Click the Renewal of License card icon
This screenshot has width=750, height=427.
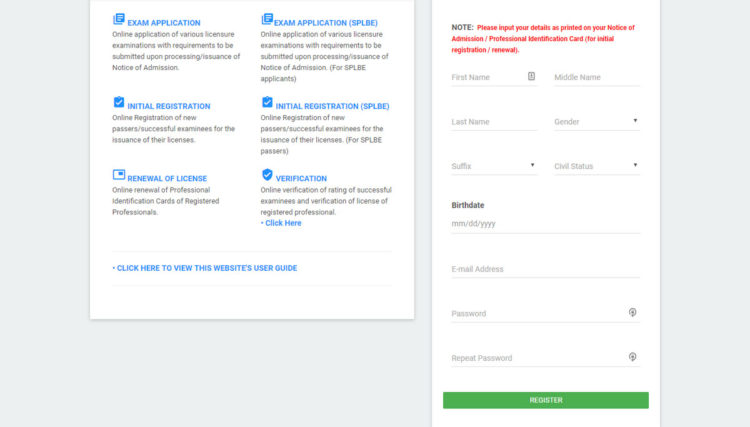click(x=119, y=176)
